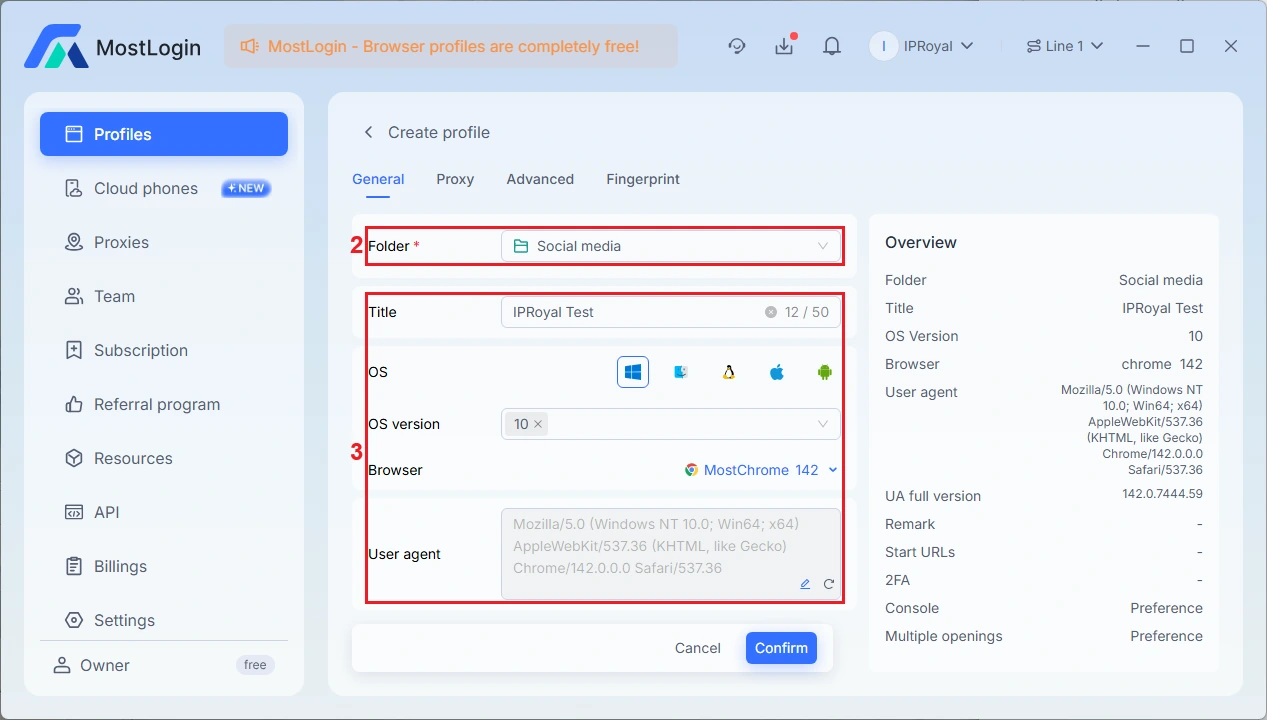Select Apple iOS as the OS
Viewport: 1267px width, 720px height.
tap(777, 372)
